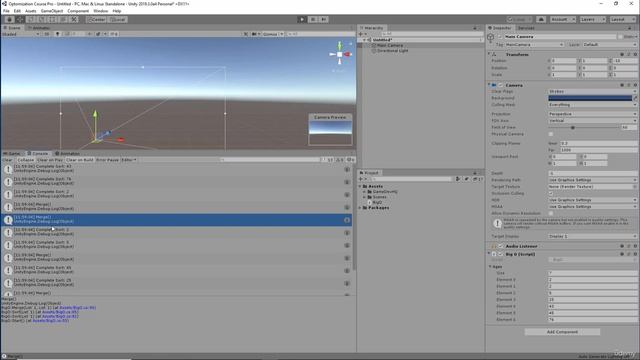Open the Shaded draw mode dropdown
The height and width of the screenshot is (360, 640).
click(x=20, y=34)
